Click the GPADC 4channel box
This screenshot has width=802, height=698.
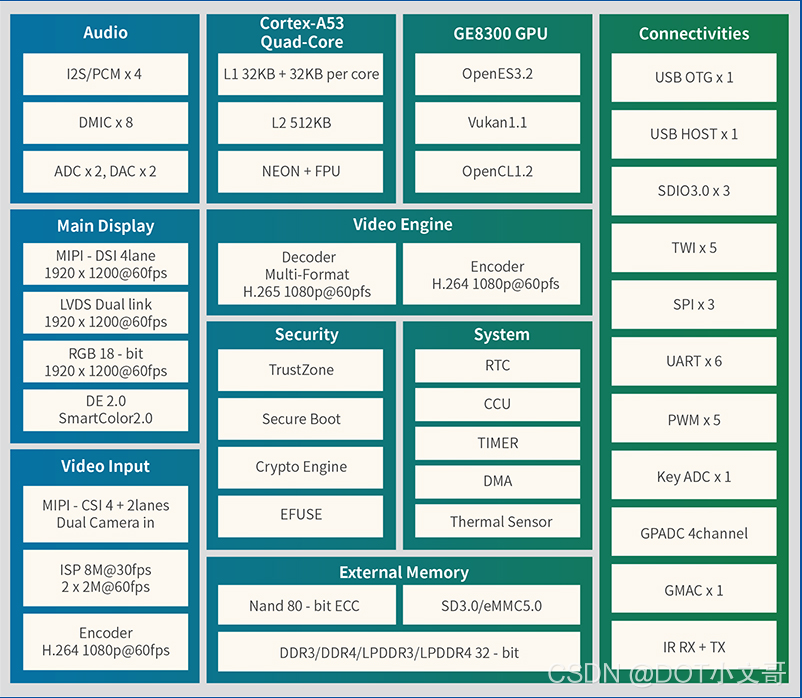point(694,532)
